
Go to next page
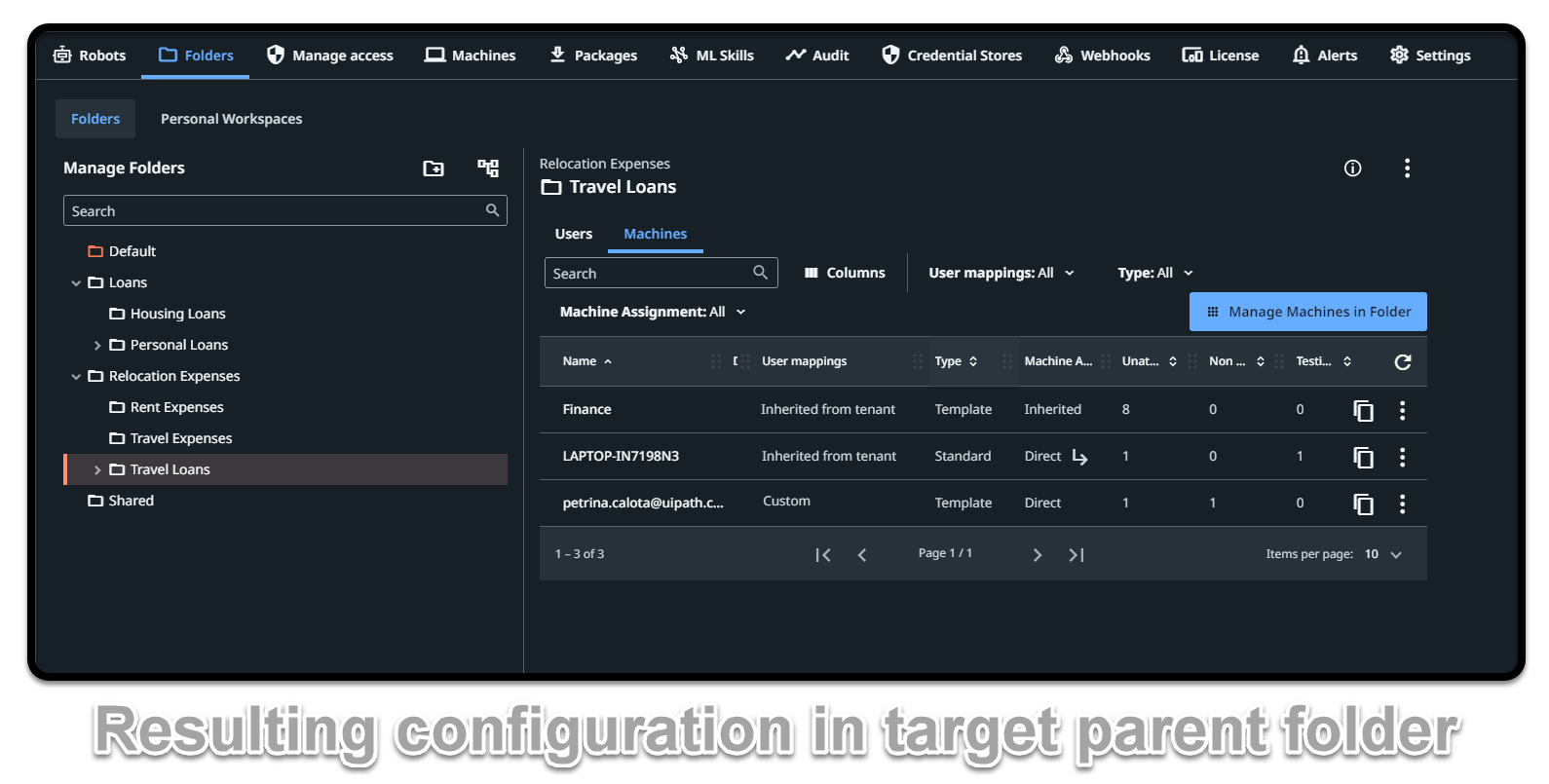point(1038,554)
